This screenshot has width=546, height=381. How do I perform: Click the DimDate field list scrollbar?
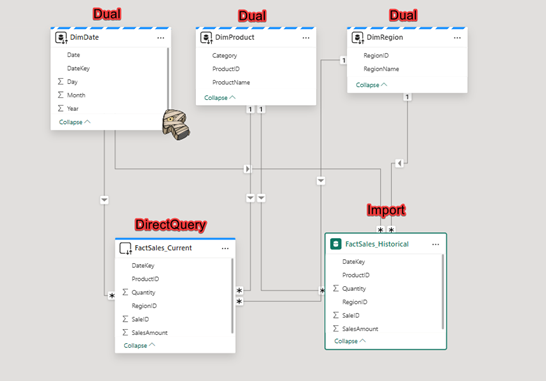[x=168, y=79]
